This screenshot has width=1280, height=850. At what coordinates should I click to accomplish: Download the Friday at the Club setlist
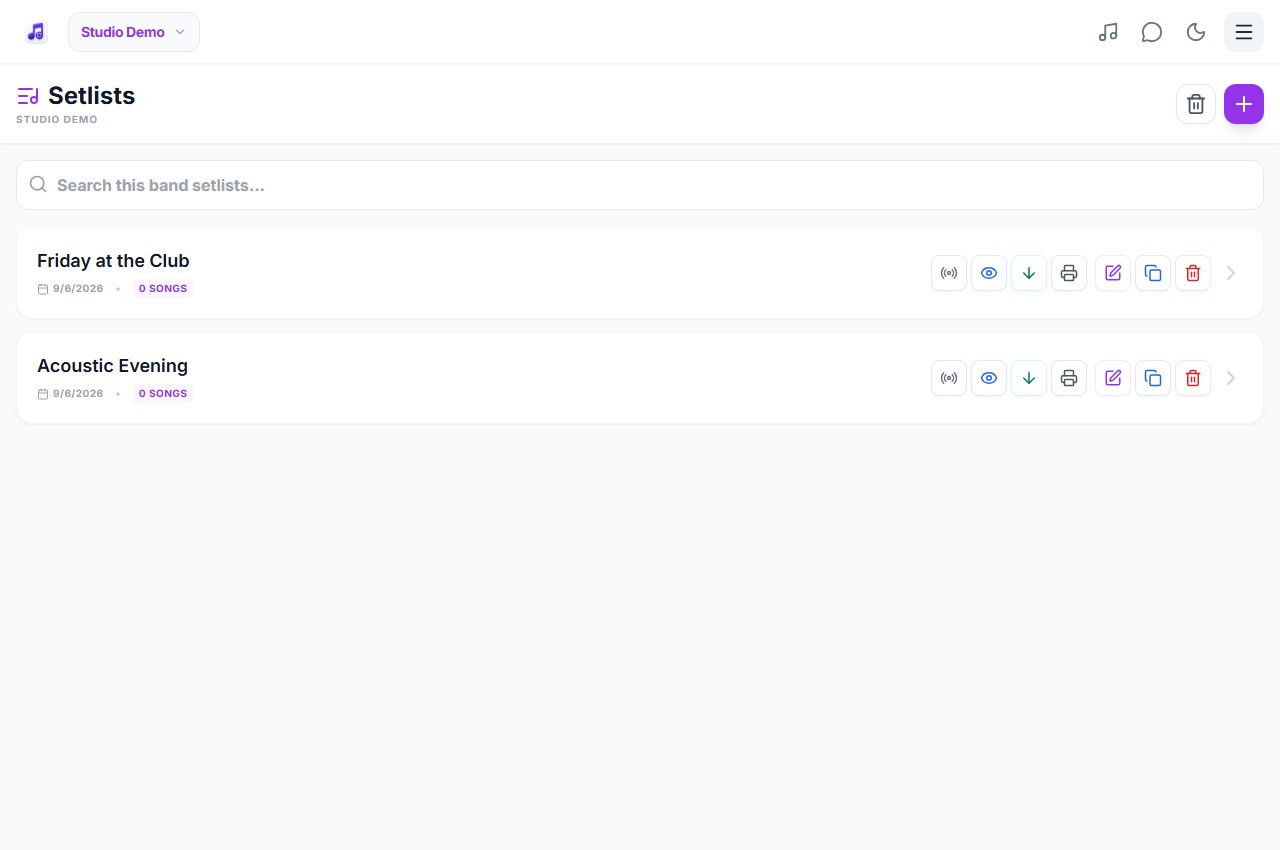1029,273
